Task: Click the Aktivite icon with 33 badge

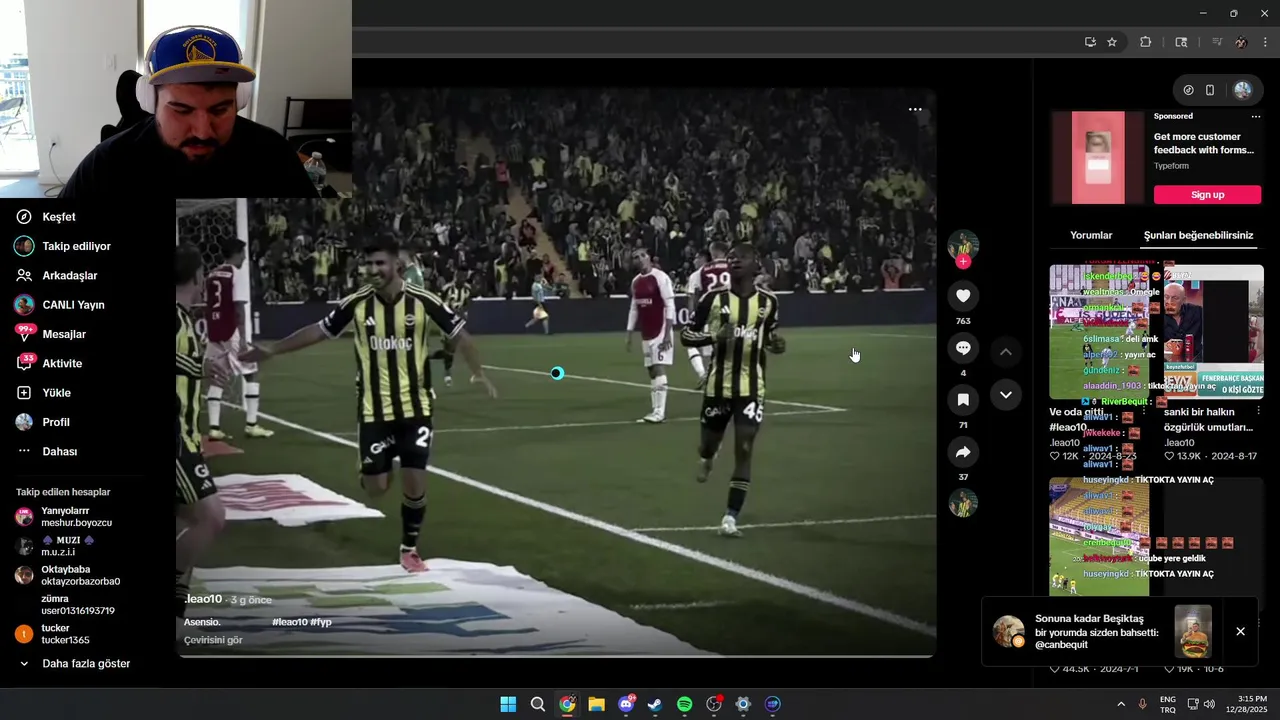Action: click(24, 363)
